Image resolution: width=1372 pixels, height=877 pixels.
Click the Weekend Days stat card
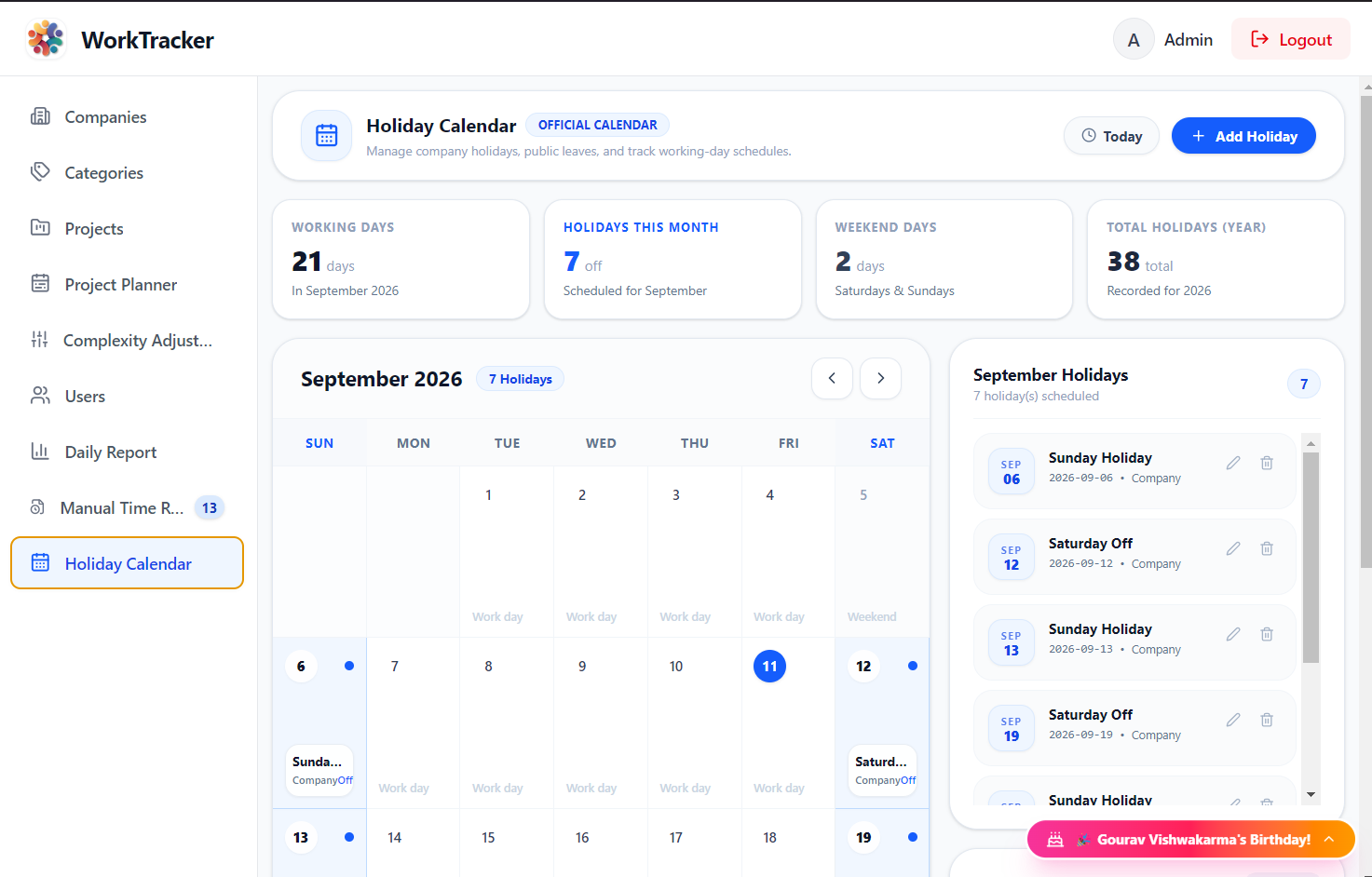(944, 259)
